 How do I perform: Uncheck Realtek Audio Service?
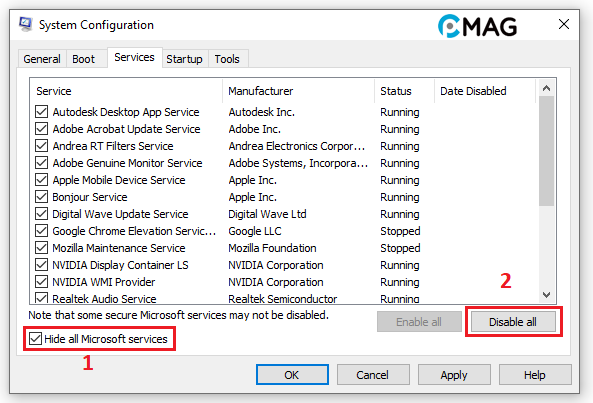coord(41,298)
